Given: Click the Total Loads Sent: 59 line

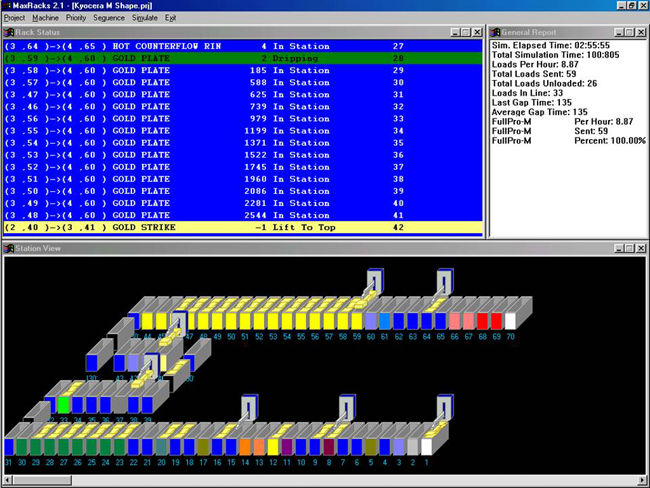Looking at the screenshot, I should pos(534,74).
